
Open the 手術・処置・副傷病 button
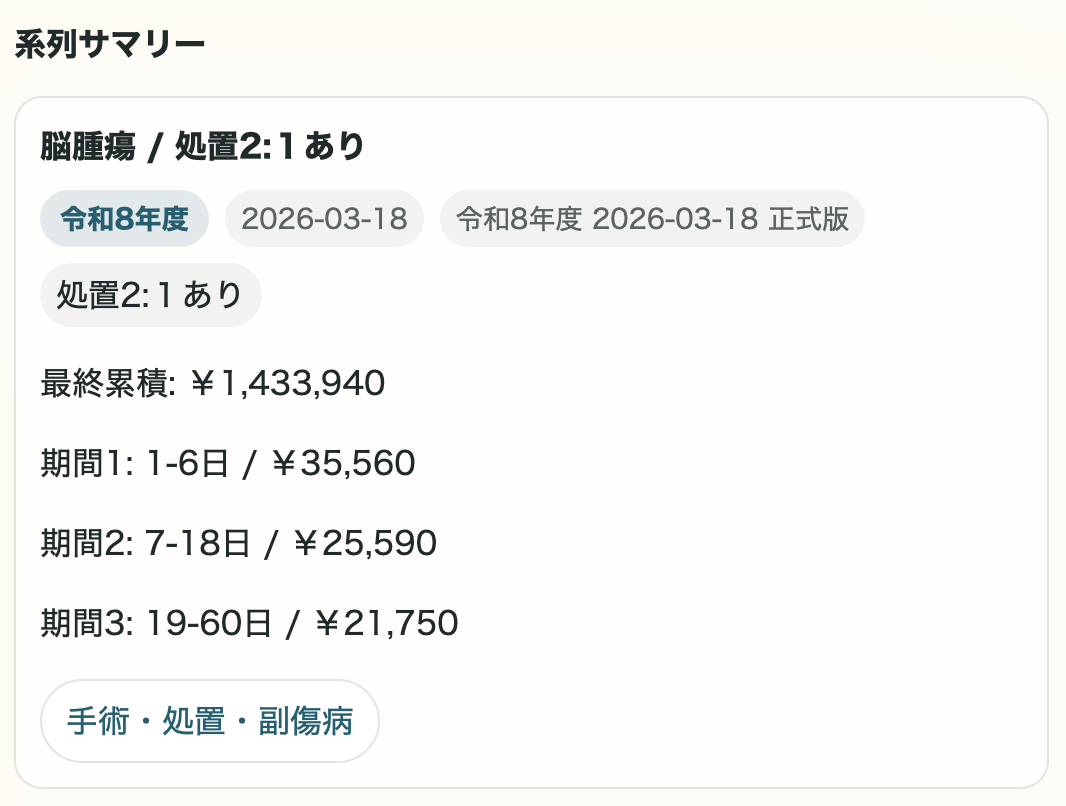210,721
